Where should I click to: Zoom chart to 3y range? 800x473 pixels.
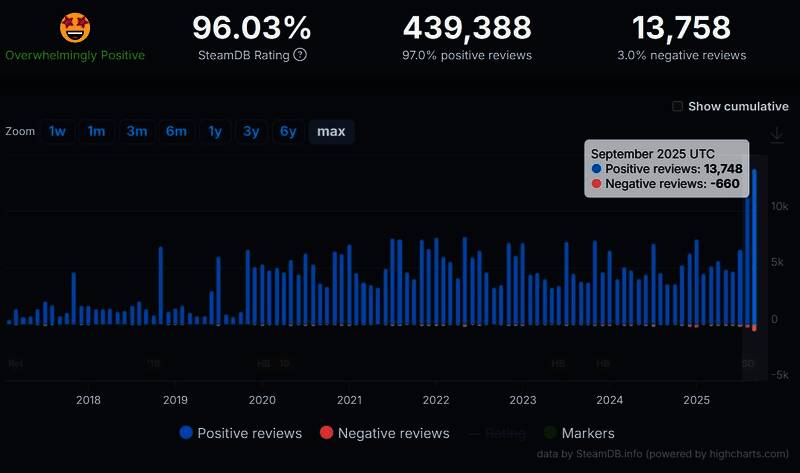[251, 131]
